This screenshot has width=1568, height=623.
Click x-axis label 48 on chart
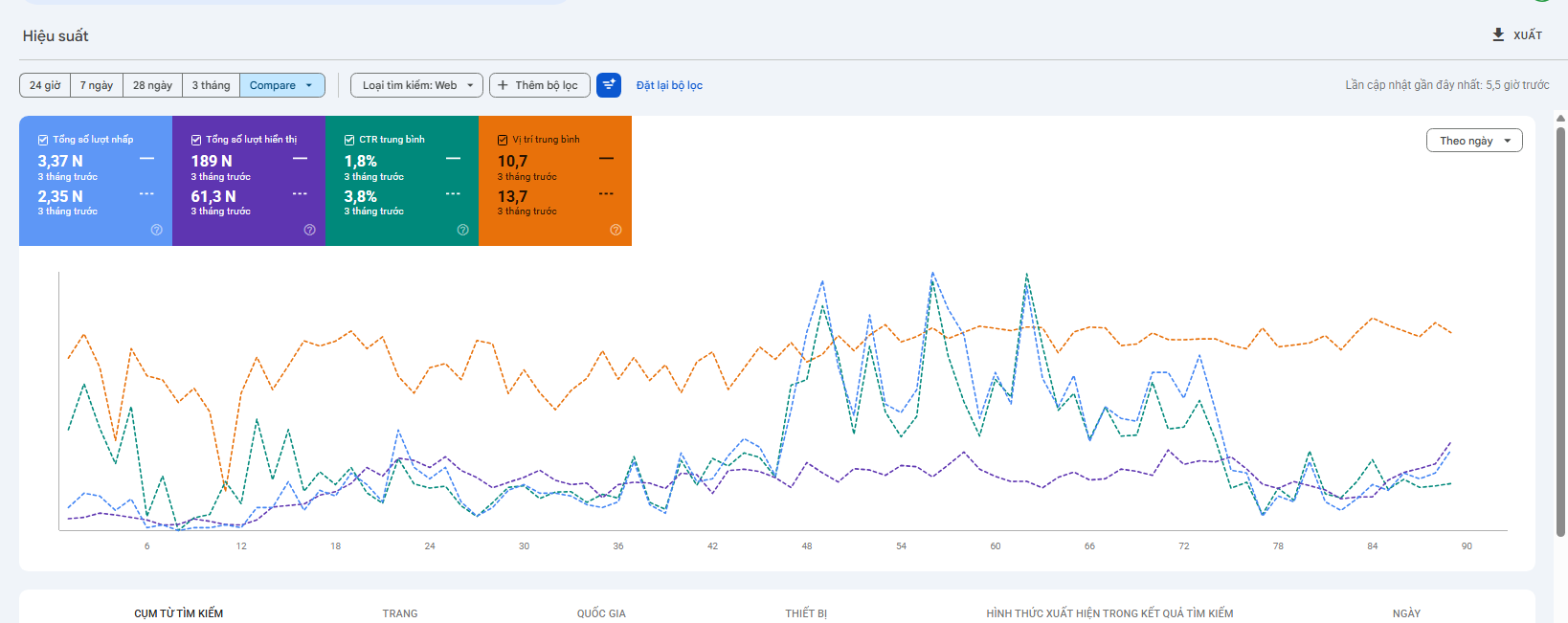pyautogui.click(x=807, y=545)
